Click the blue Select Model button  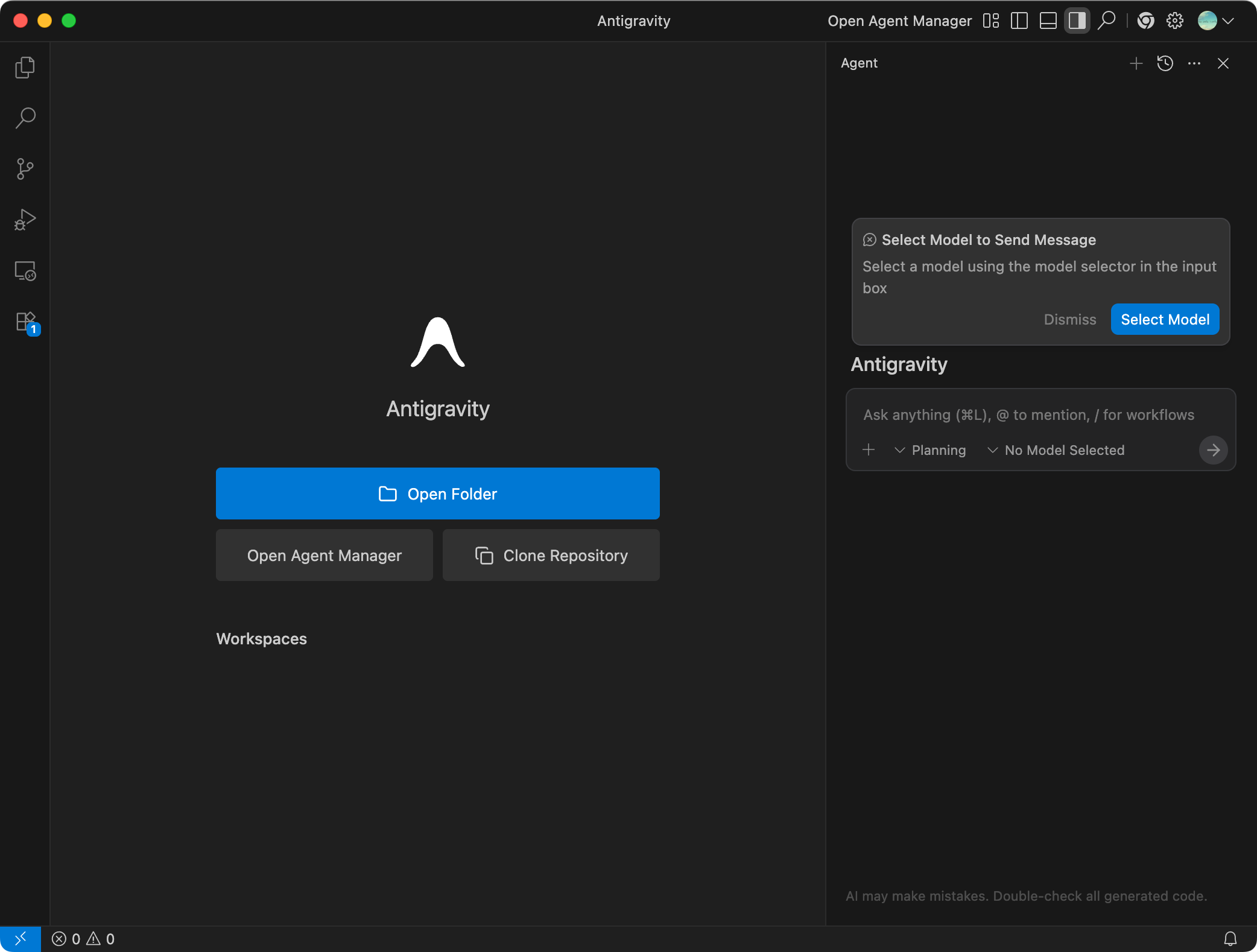1165,319
